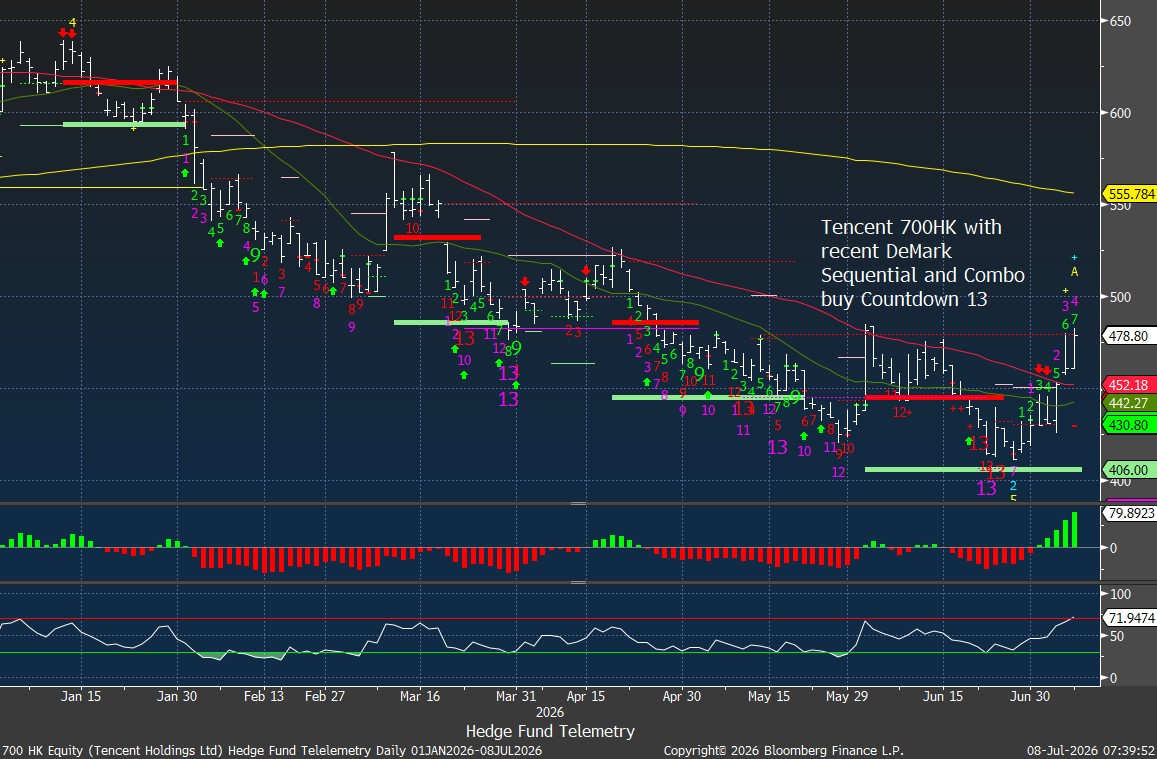Click the green 430.80 price label
The image size is (1157, 759).
1128,425
